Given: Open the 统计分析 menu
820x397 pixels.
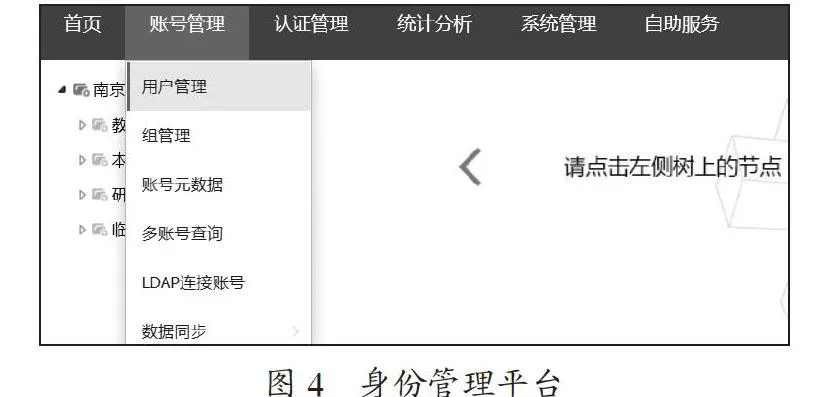Looking at the screenshot, I should [435, 24].
